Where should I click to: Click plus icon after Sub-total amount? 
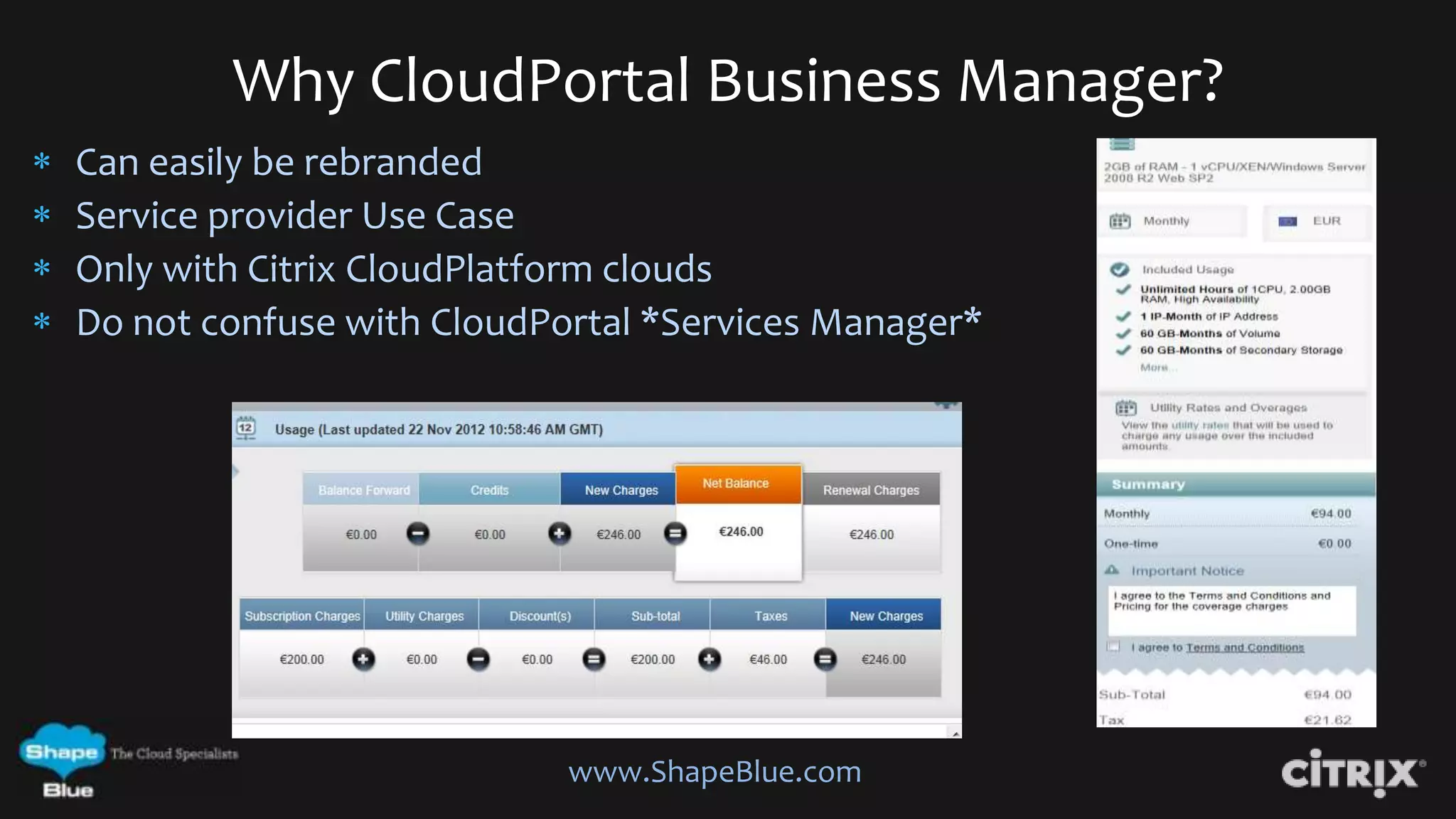pyautogui.click(x=709, y=659)
